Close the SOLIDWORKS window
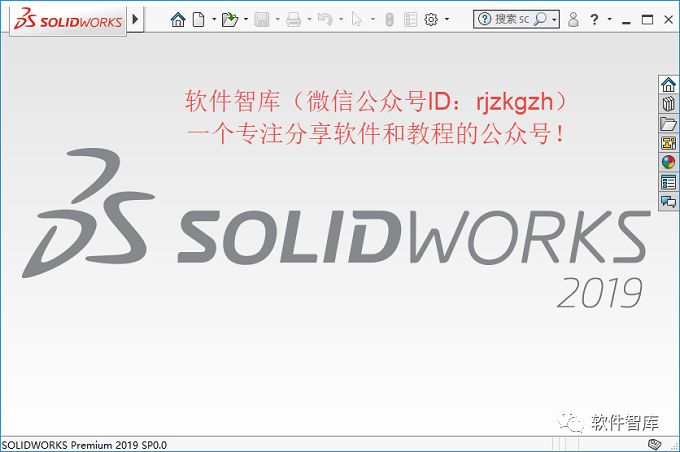680x452 pixels. click(668, 20)
